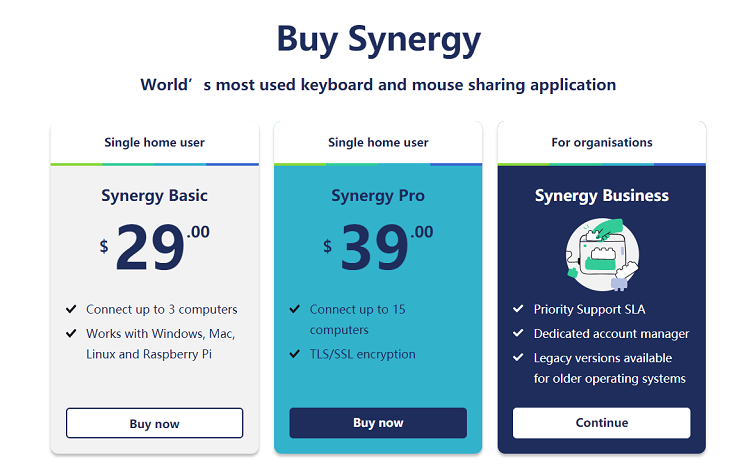Click Single home user header above Synergy Basic
This screenshot has height=471, width=750.
[154, 142]
